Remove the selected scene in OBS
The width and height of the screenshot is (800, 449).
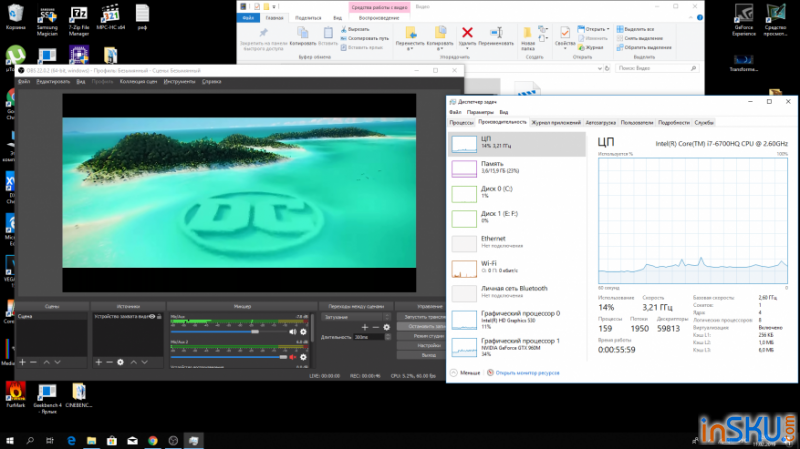tap(33, 362)
